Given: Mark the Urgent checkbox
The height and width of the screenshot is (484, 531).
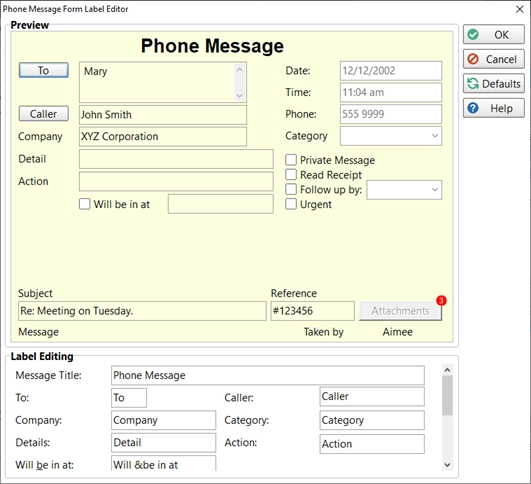Looking at the screenshot, I should pyautogui.click(x=291, y=204).
